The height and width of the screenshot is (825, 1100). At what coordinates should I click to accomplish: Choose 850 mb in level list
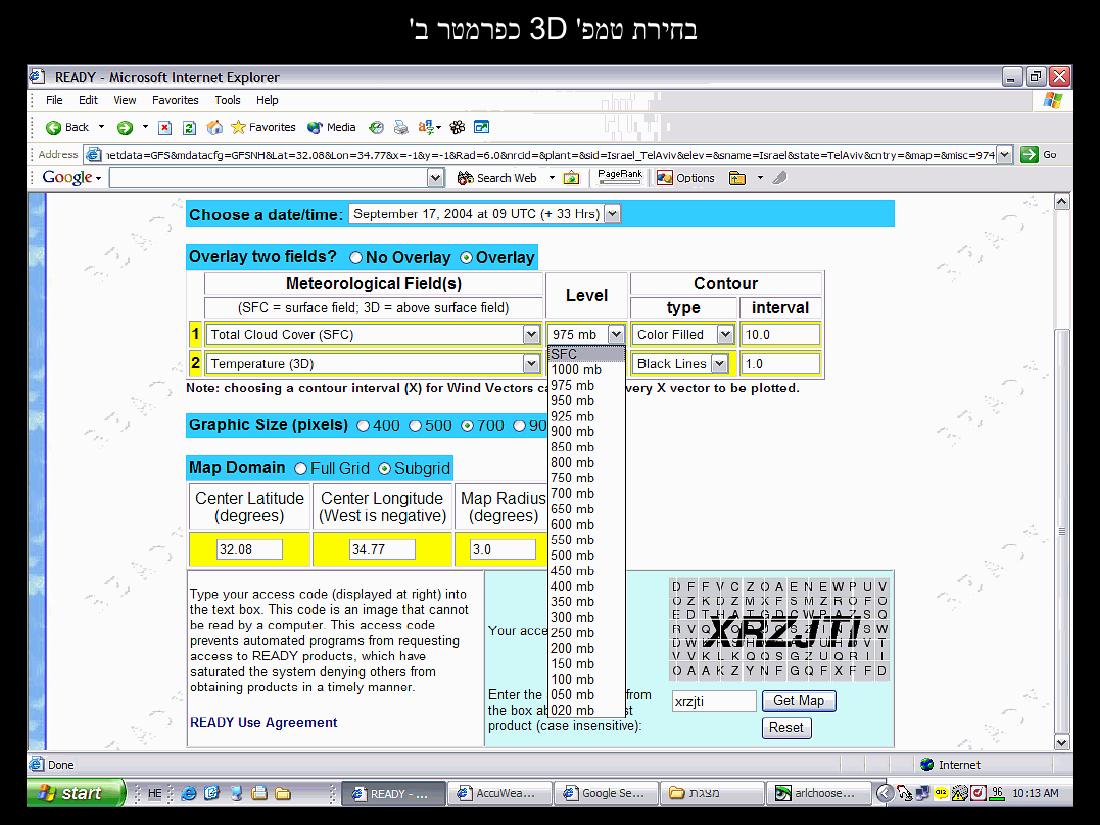click(586, 447)
